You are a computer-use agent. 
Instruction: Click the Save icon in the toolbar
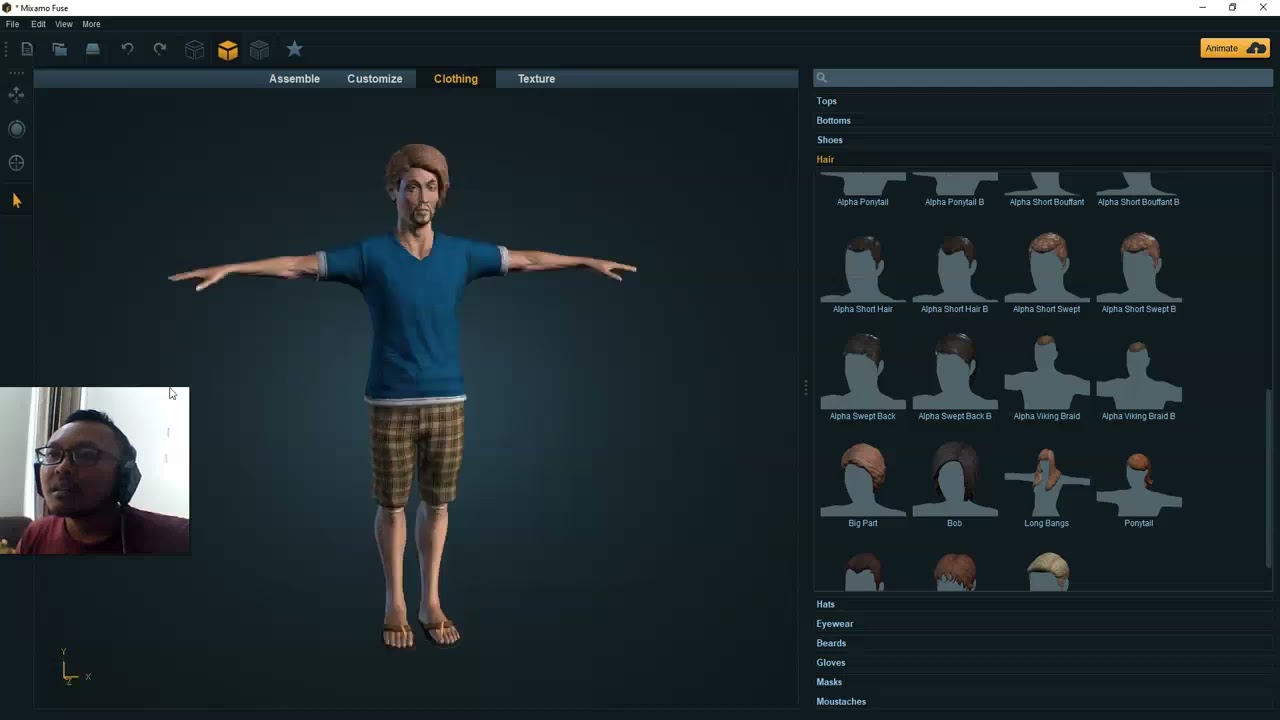[x=93, y=49]
